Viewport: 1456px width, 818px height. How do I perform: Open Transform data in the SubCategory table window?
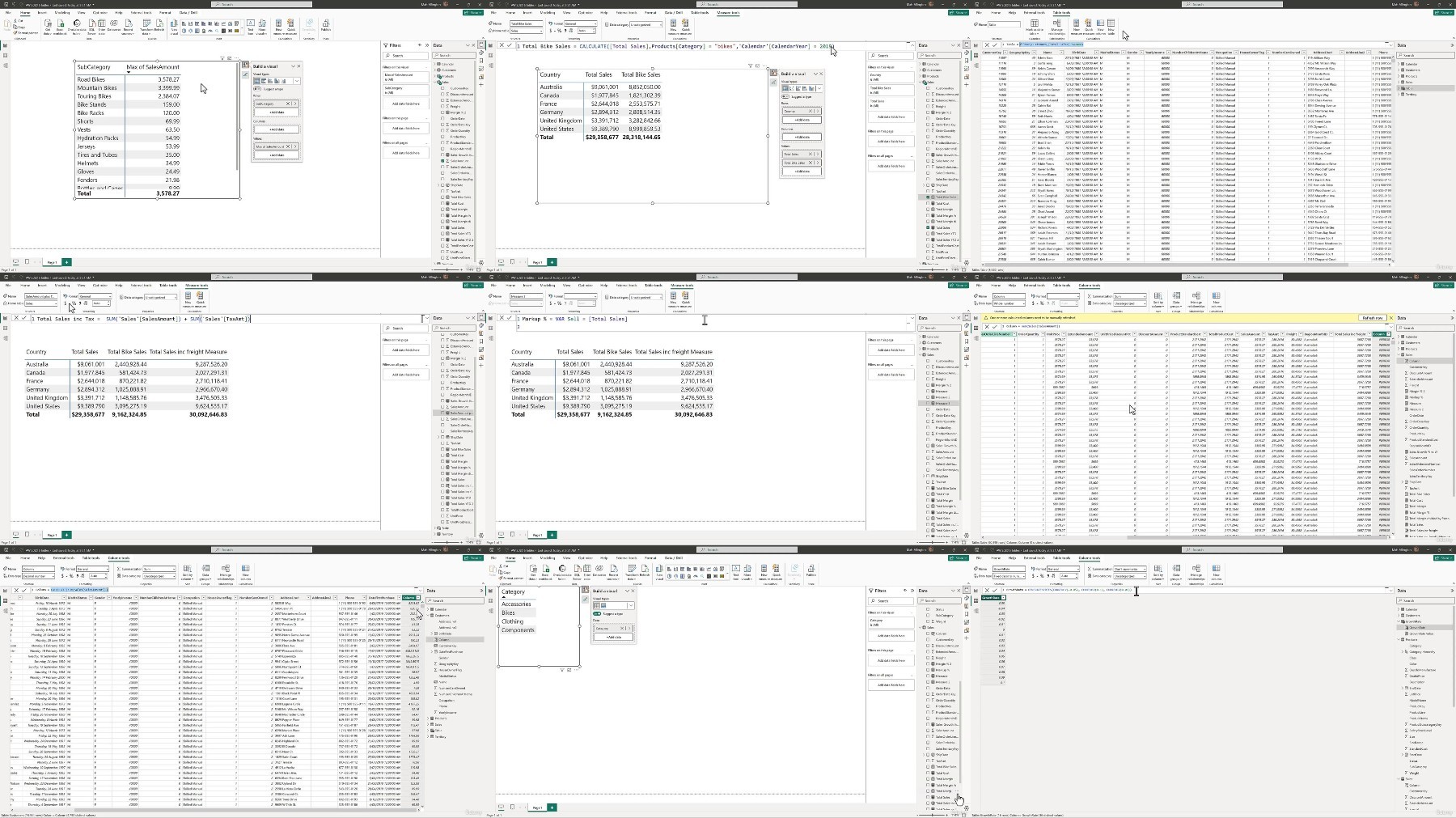[x=146, y=28]
